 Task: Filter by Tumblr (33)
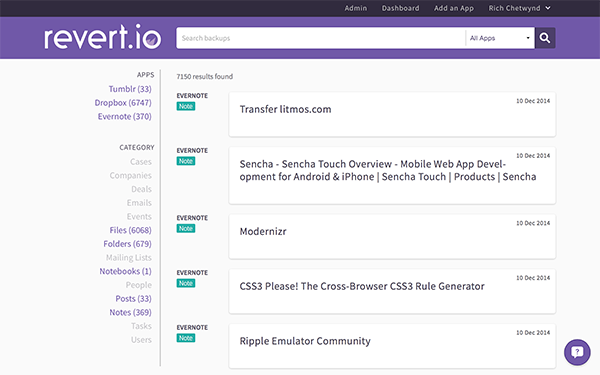pos(130,89)
